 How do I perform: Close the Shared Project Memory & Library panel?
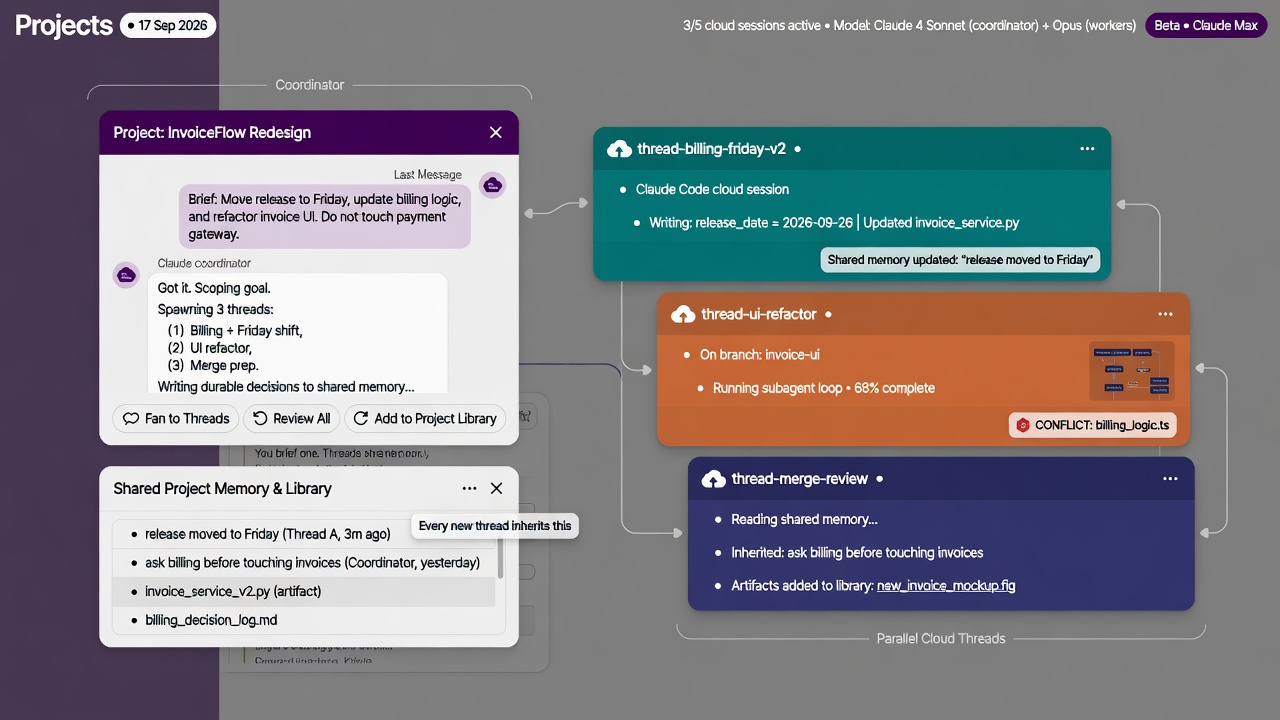coord(496,489)
